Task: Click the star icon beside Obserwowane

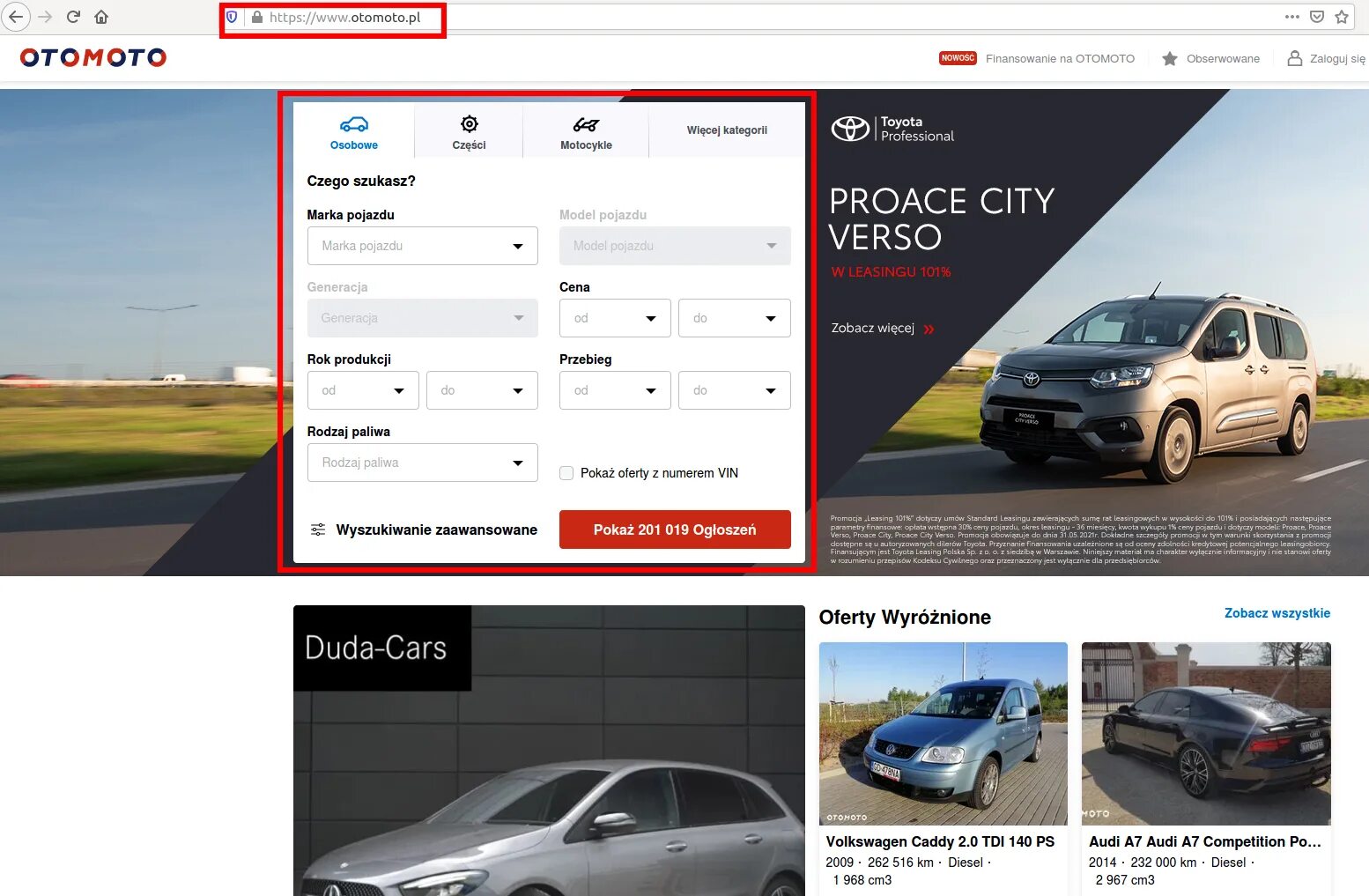Action: click(1170, 58)
